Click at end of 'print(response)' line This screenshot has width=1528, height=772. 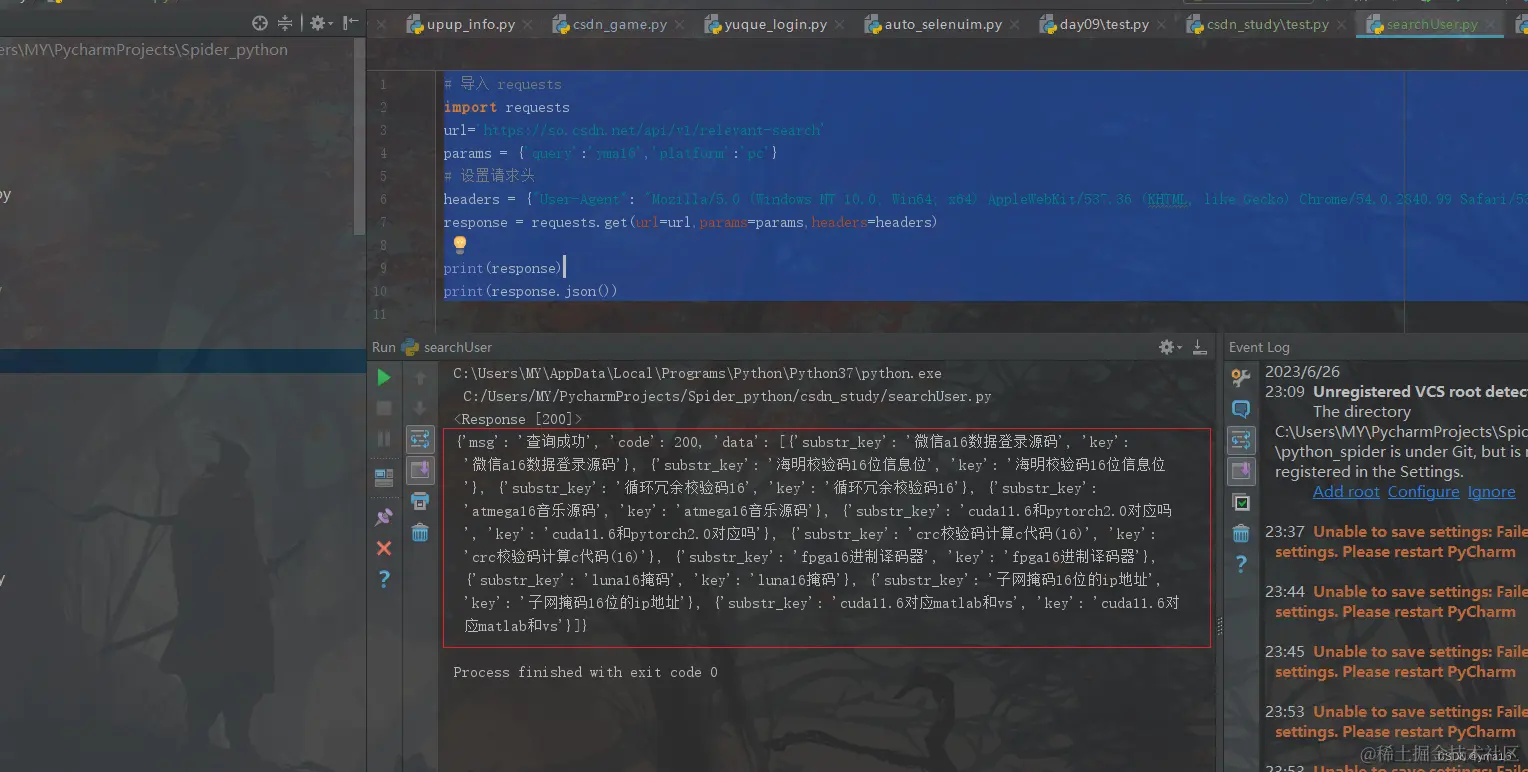pos(564,268)
